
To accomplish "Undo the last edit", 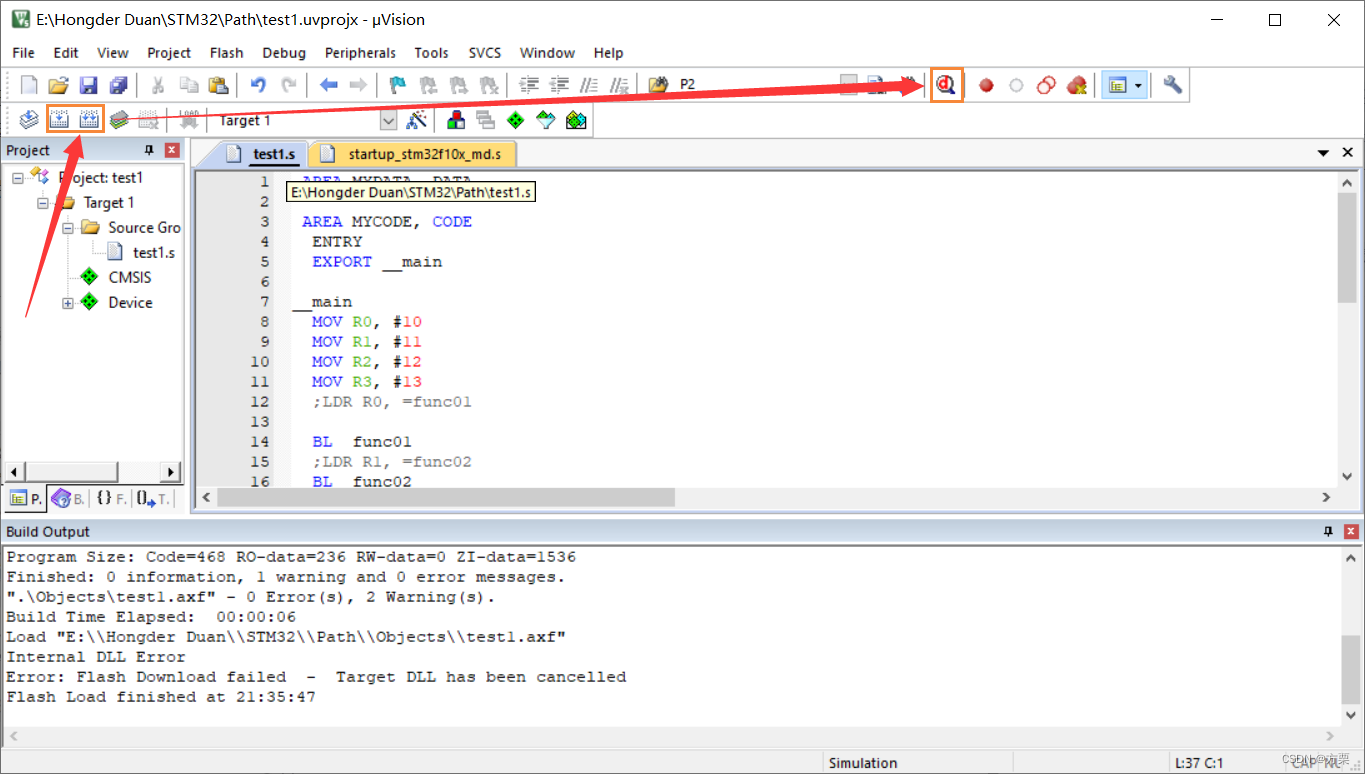I will pos(258,85).
